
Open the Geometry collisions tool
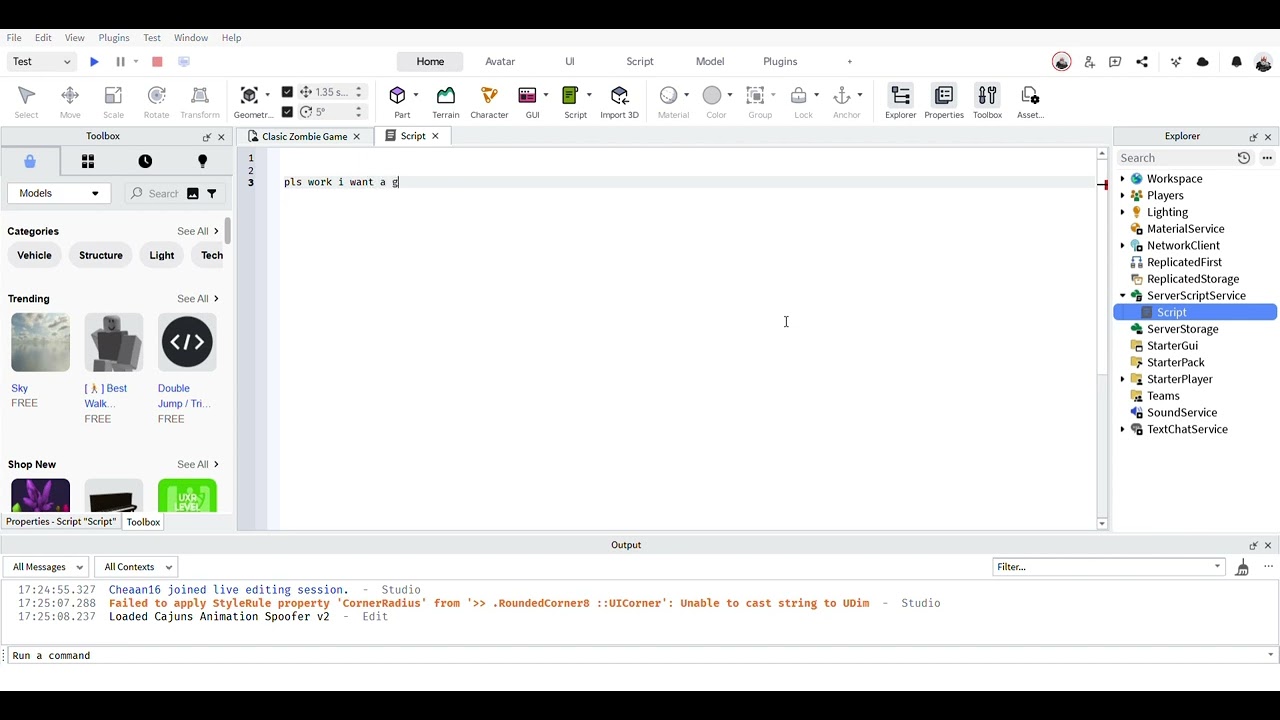[251, 102]
